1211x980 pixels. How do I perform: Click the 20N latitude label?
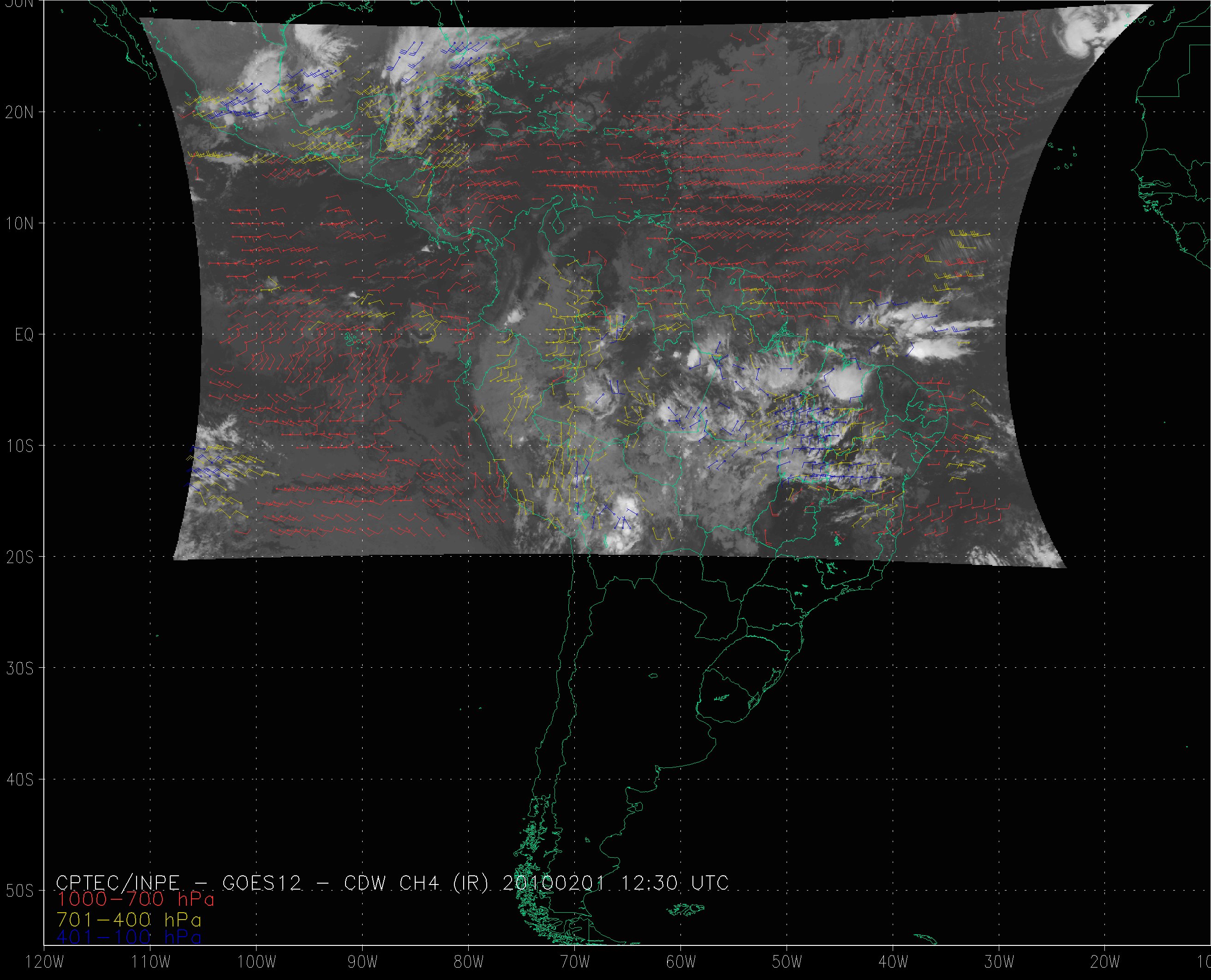tap(20, 113)
